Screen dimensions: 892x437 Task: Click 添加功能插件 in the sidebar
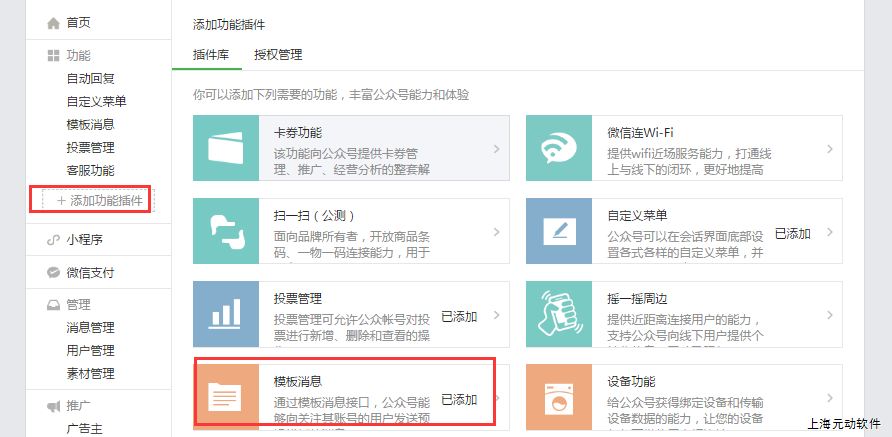pos(100,200)
